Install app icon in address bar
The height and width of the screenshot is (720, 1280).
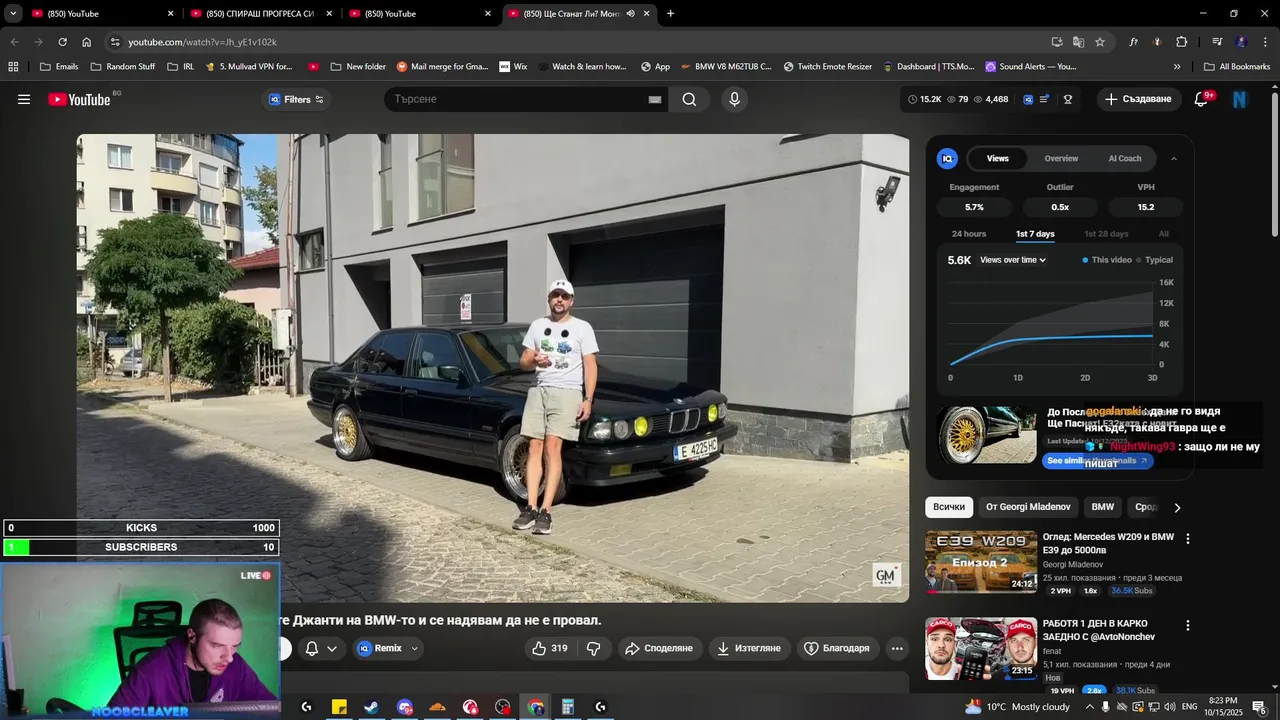pyautogui.click(x=1057, y=42)
